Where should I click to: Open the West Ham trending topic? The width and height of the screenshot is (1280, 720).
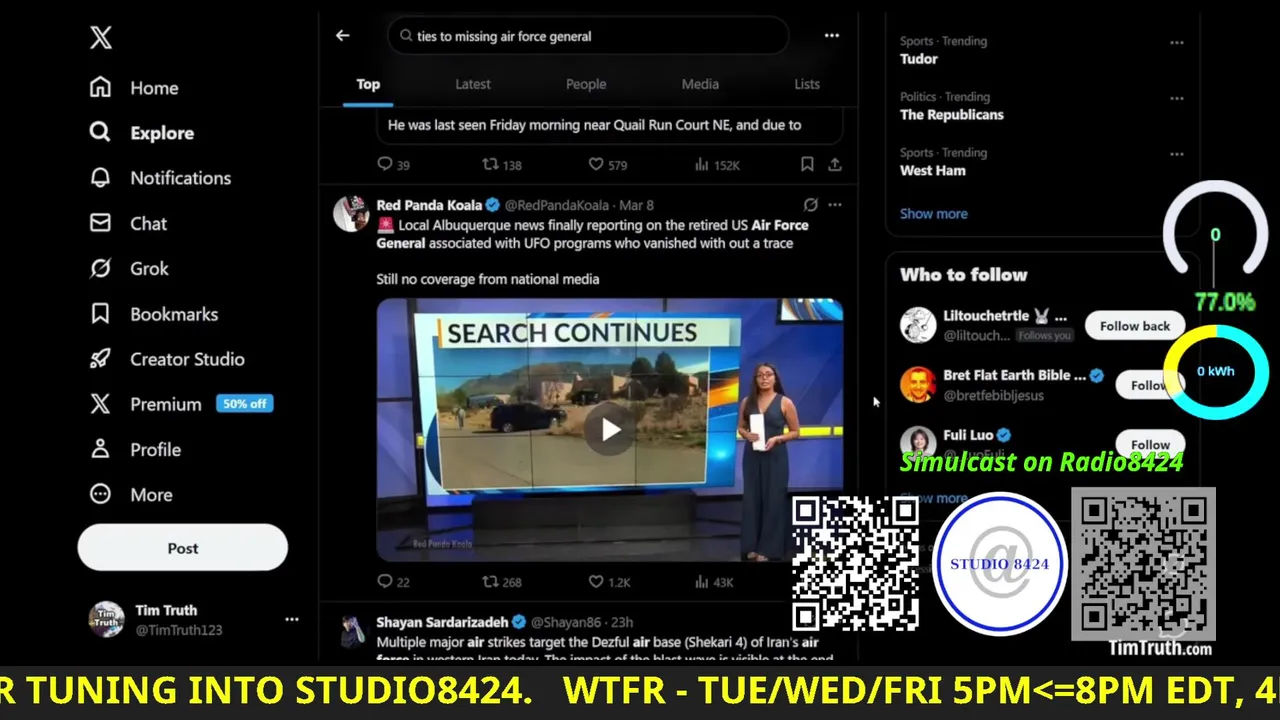click(933, 171)
